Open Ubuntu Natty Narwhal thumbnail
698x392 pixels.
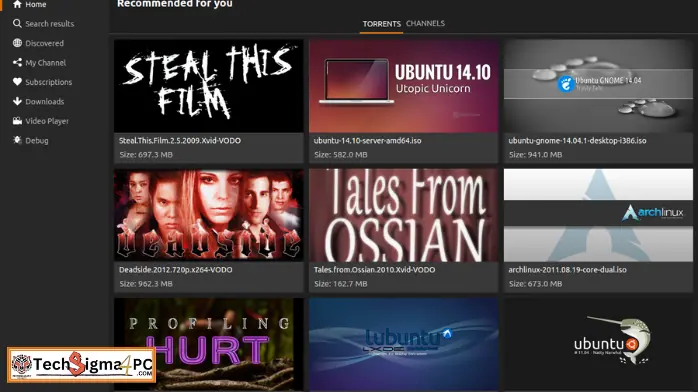[x=598, y=345]
